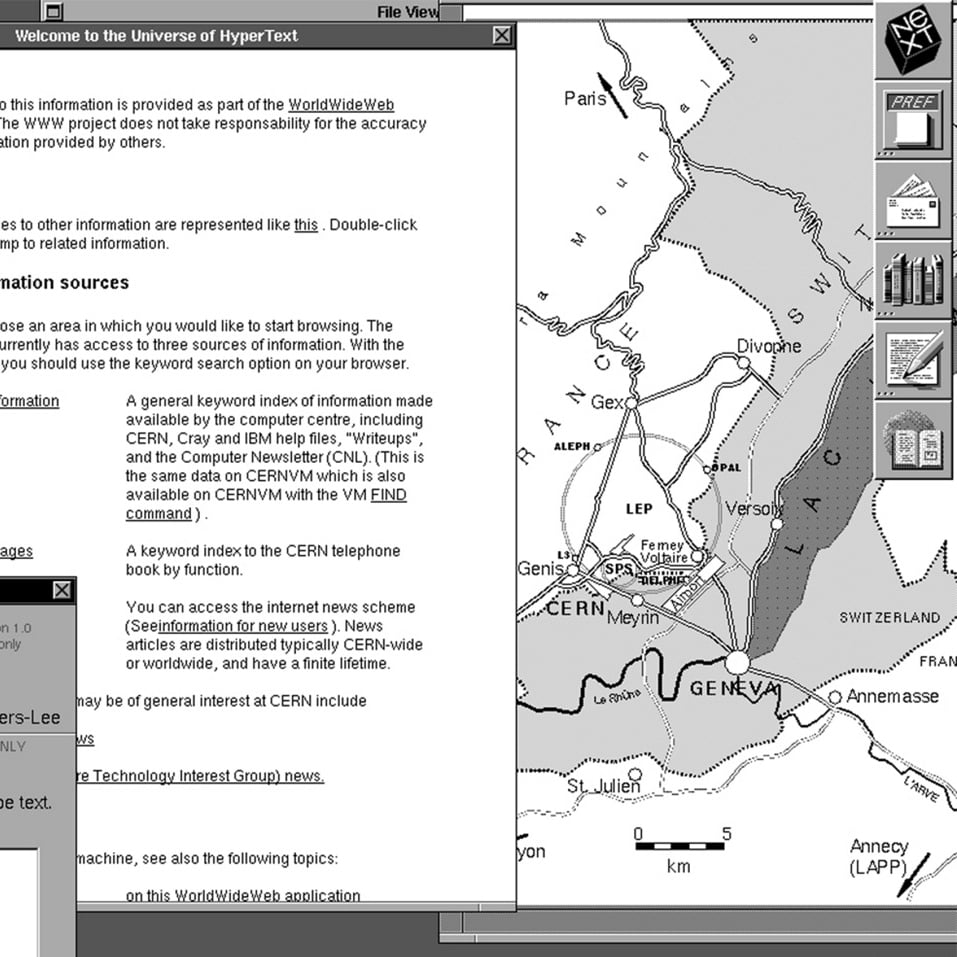
Task: Open the Edit document-and-pencil dock icon
Action: click(x=914, y=360)
